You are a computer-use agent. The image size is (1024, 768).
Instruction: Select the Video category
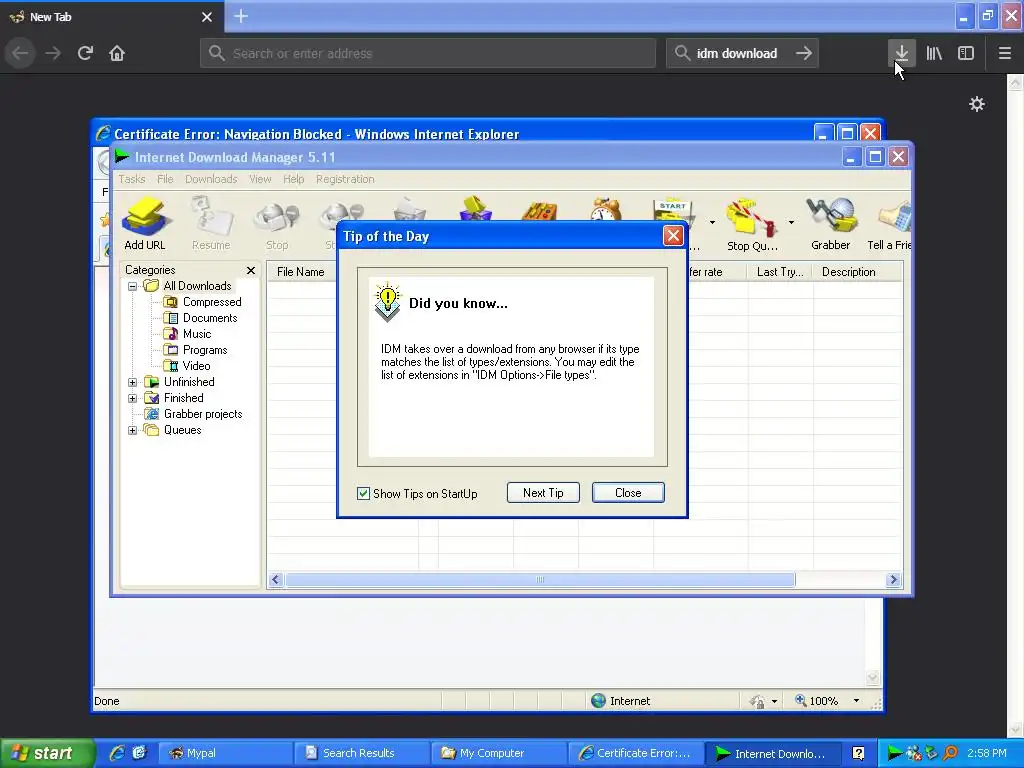click(x=196, y=366)
